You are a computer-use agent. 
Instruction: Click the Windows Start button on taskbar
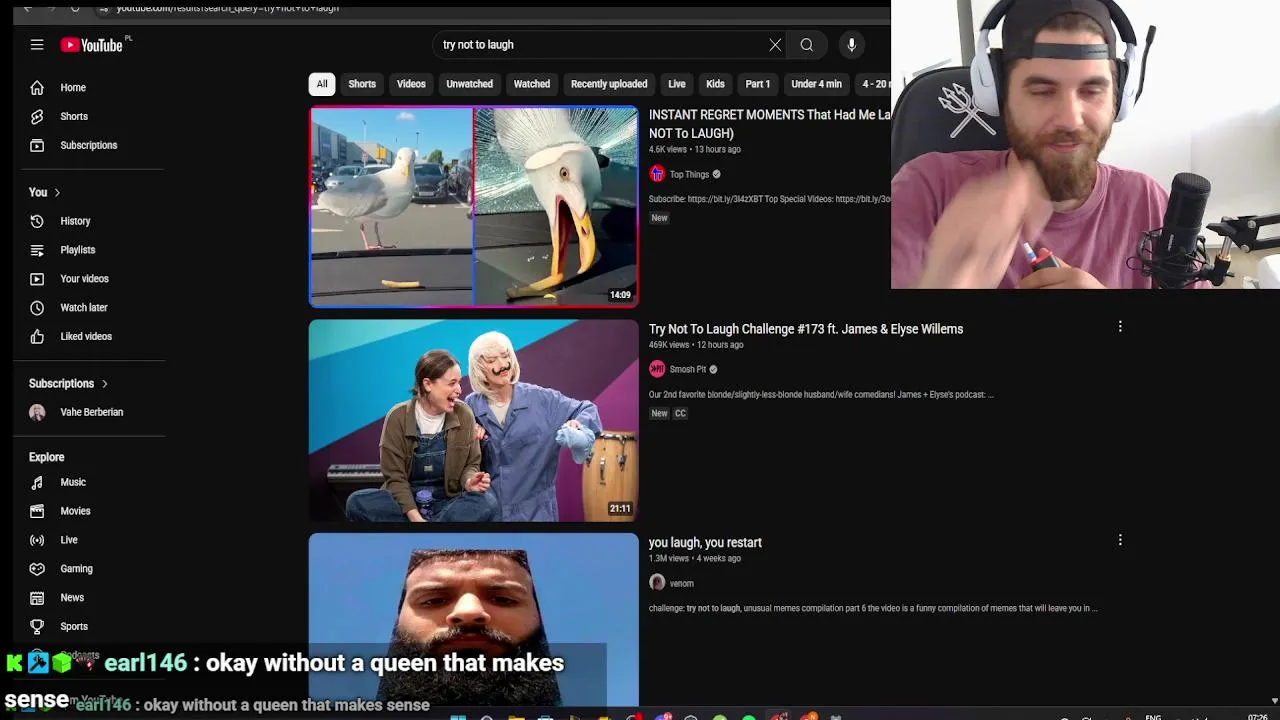pos(458,717)
